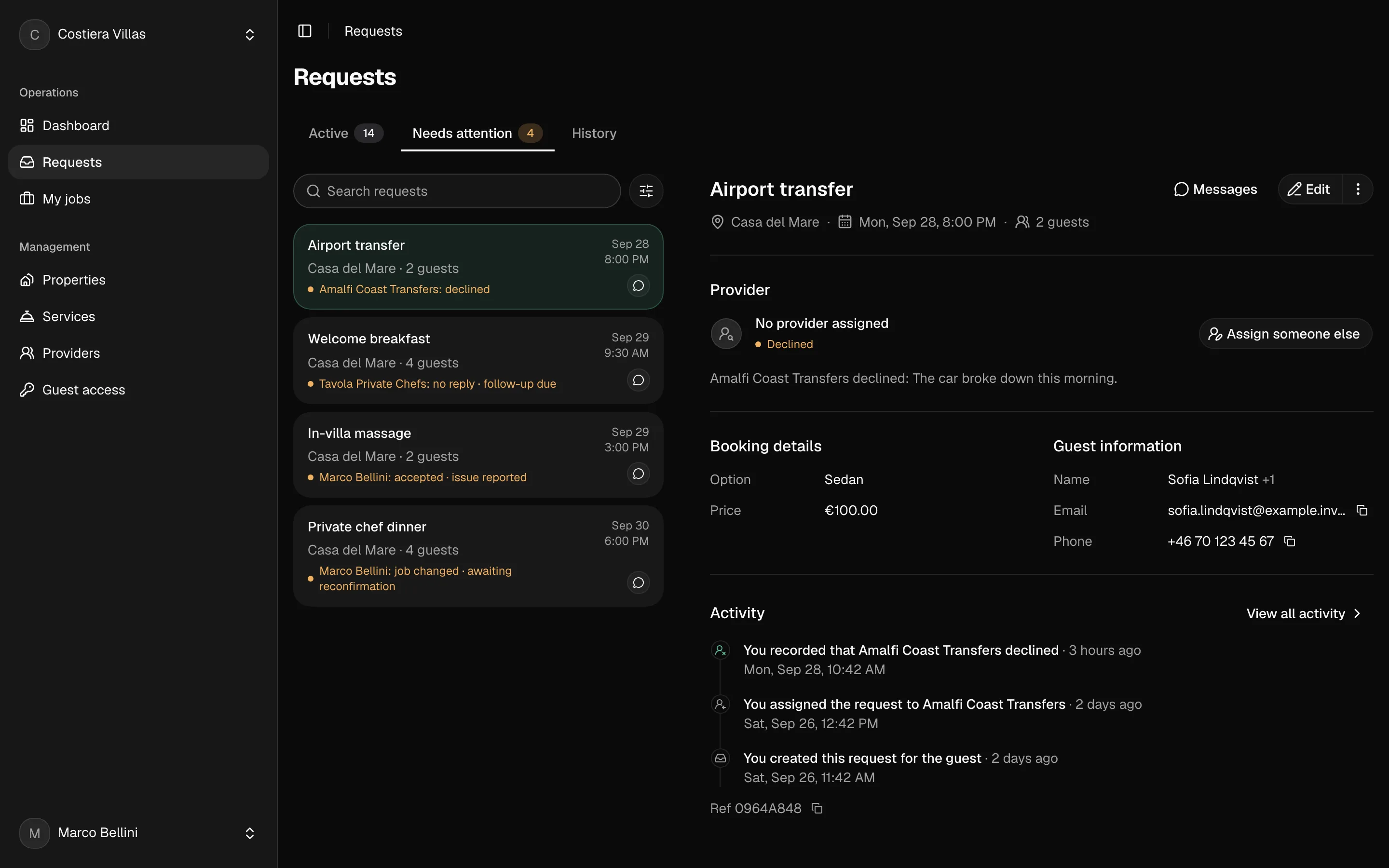Switch to the Active tab
Viewport: 1389px width, 868px height.
coord(345,133)
